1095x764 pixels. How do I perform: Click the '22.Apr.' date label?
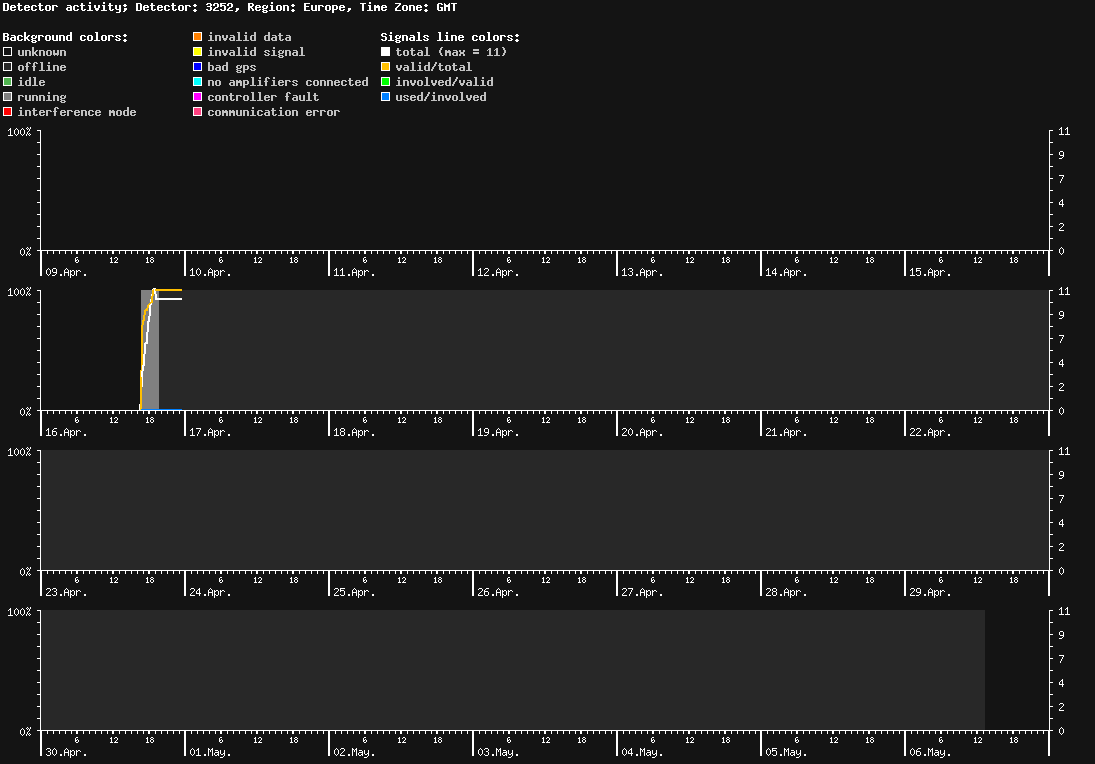930,432
